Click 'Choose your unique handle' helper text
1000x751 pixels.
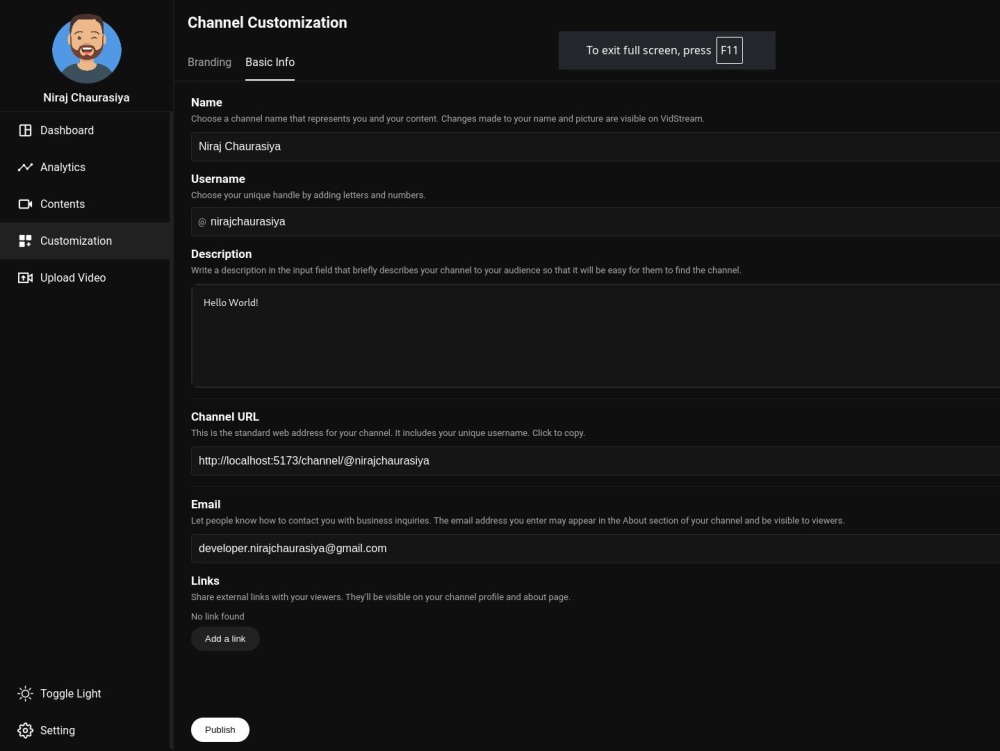pyautogui.click(x=308, y=195)
